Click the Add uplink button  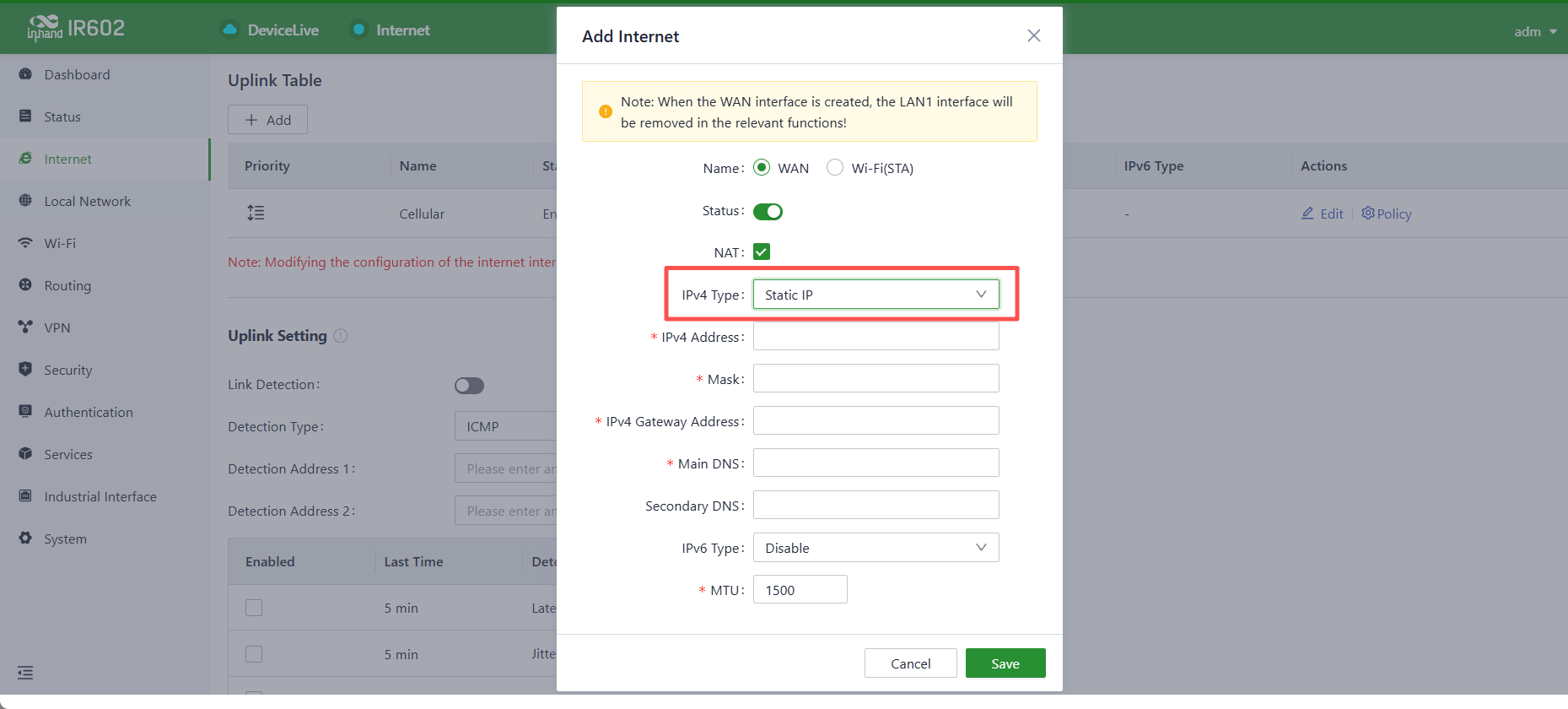pos(267,120)
